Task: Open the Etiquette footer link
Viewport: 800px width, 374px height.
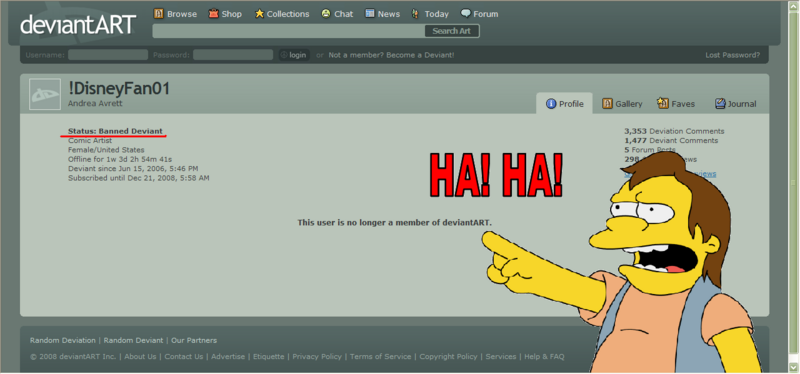Action: (269, 357)
